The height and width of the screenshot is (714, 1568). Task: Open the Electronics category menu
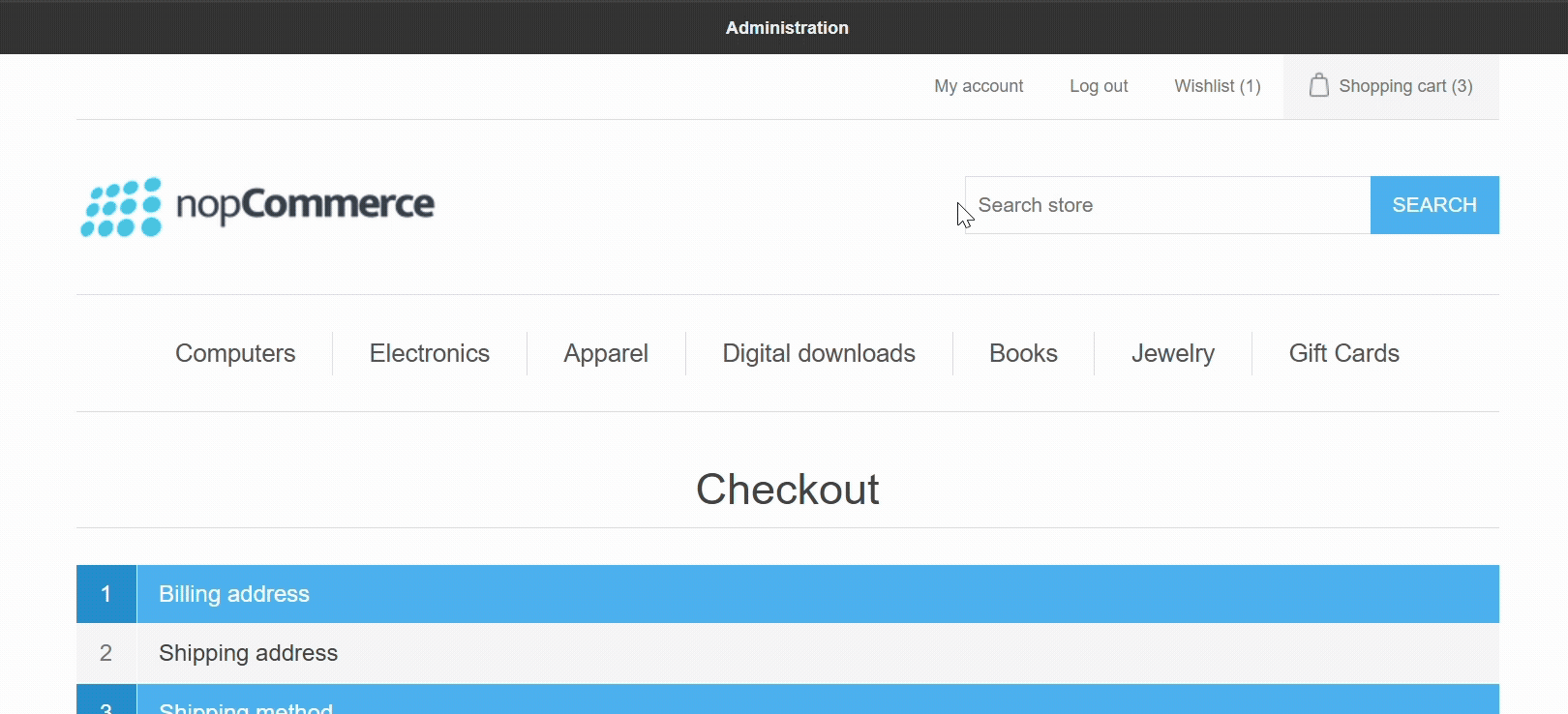[430, 353]
